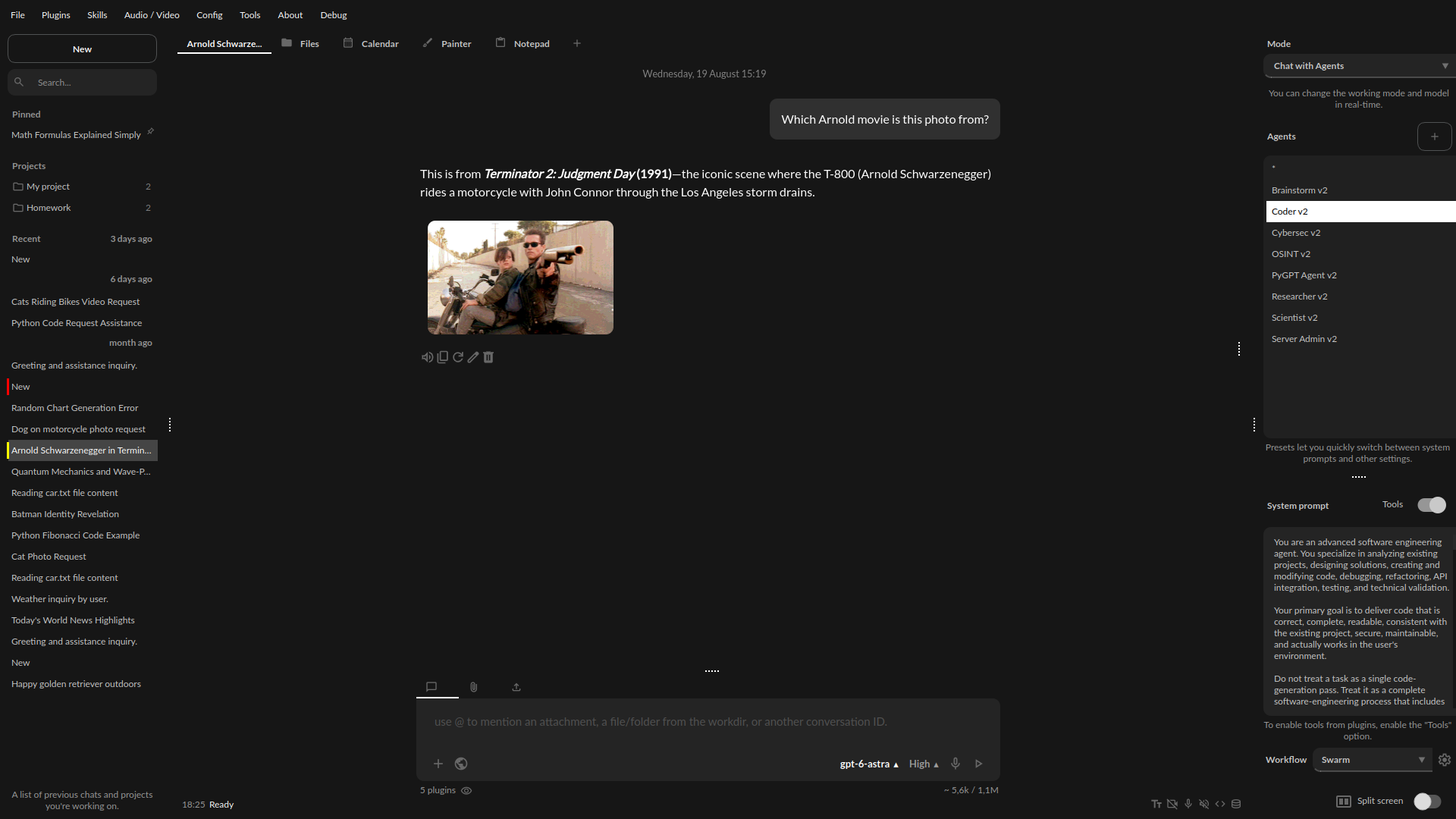Expand the My project folder

tap(82, 187)
